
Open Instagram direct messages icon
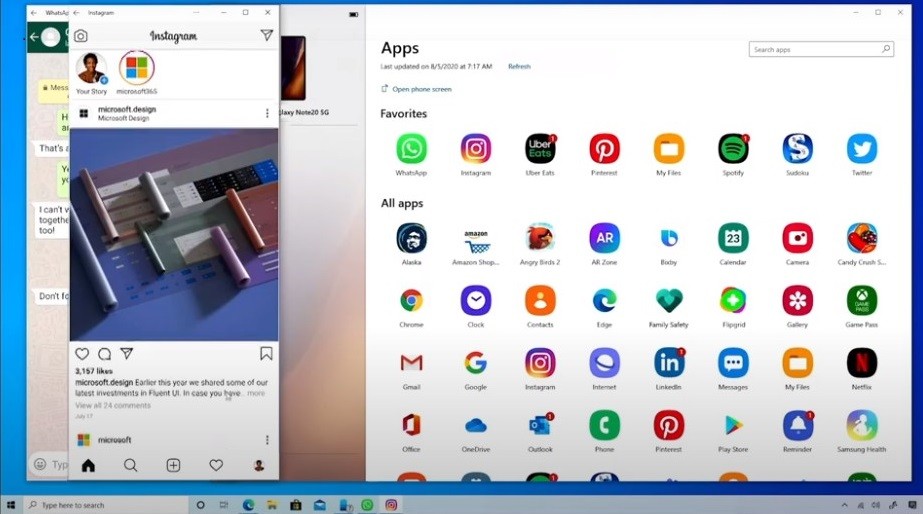pyautogui.click(x=267, y=35)
